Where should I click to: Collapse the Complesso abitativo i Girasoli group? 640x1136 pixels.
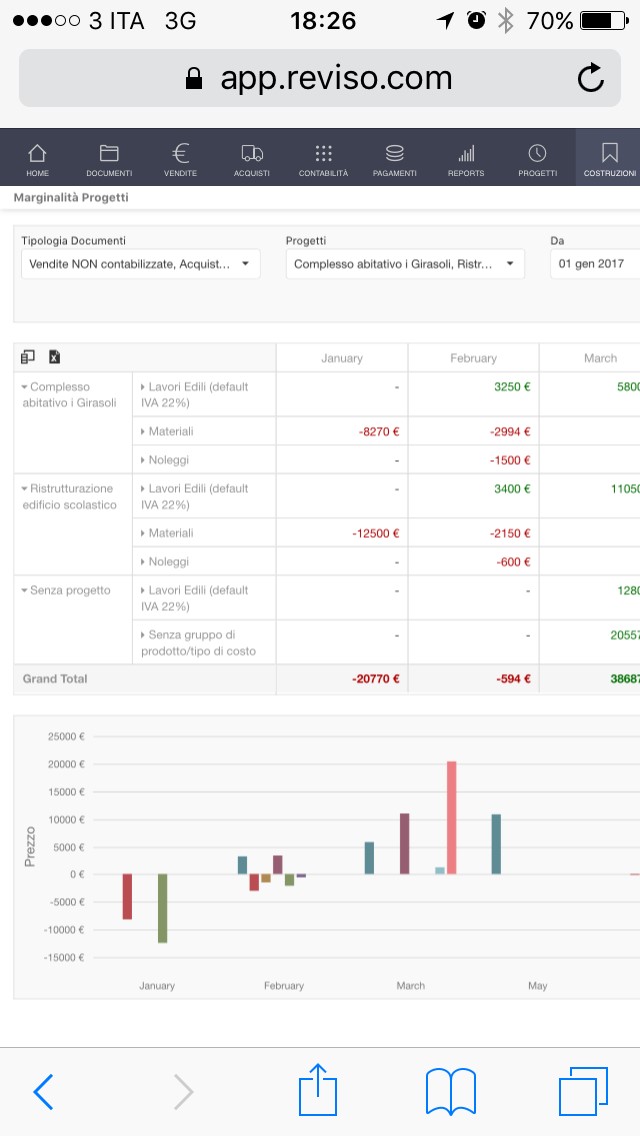pos(25,387)
